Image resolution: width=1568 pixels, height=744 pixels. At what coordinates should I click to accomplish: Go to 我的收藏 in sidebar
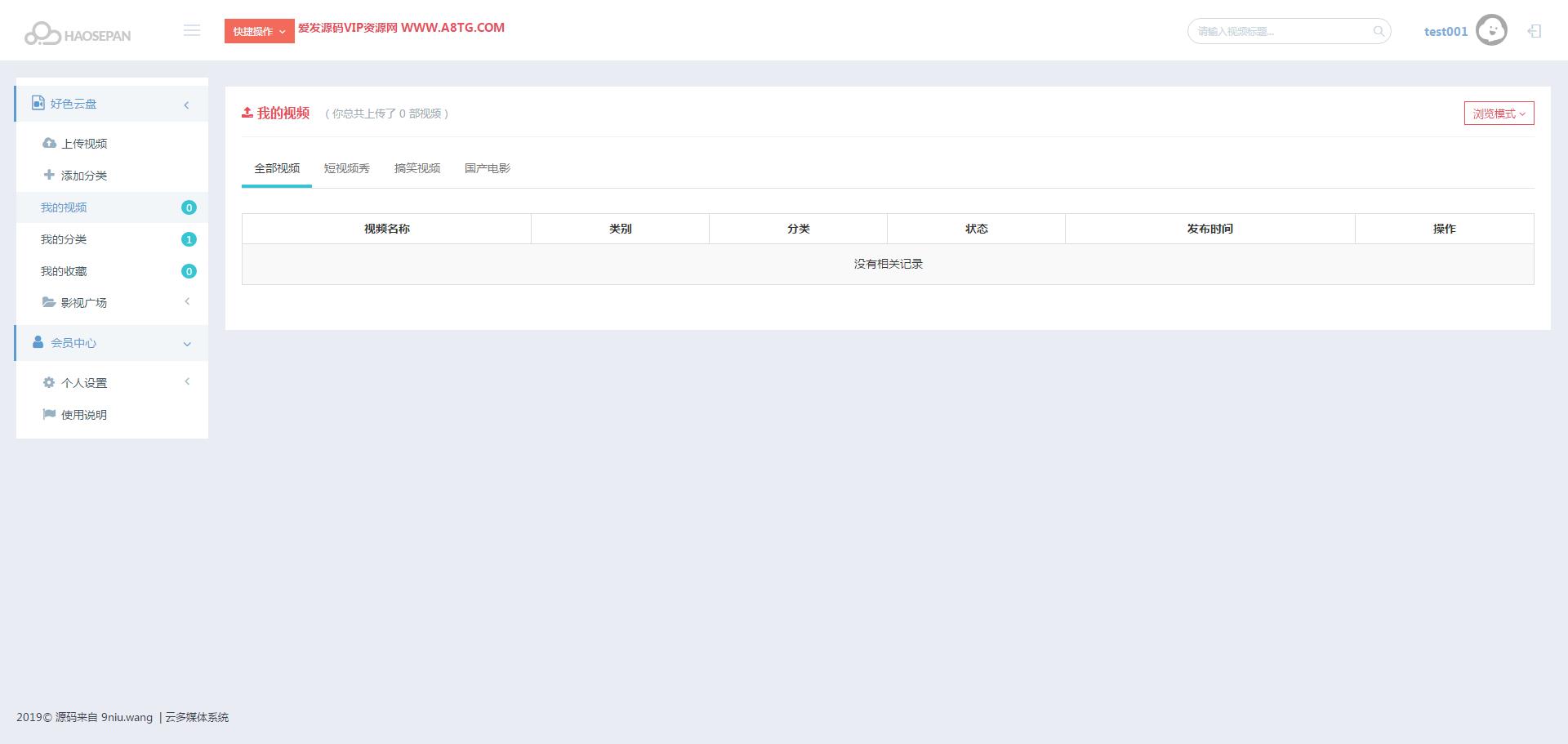[64, 271]
